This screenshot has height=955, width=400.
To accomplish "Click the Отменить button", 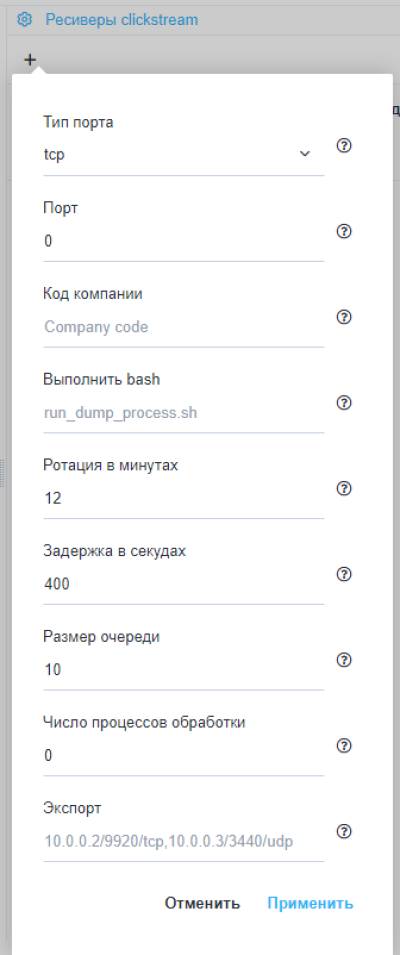I will point(202,903).
